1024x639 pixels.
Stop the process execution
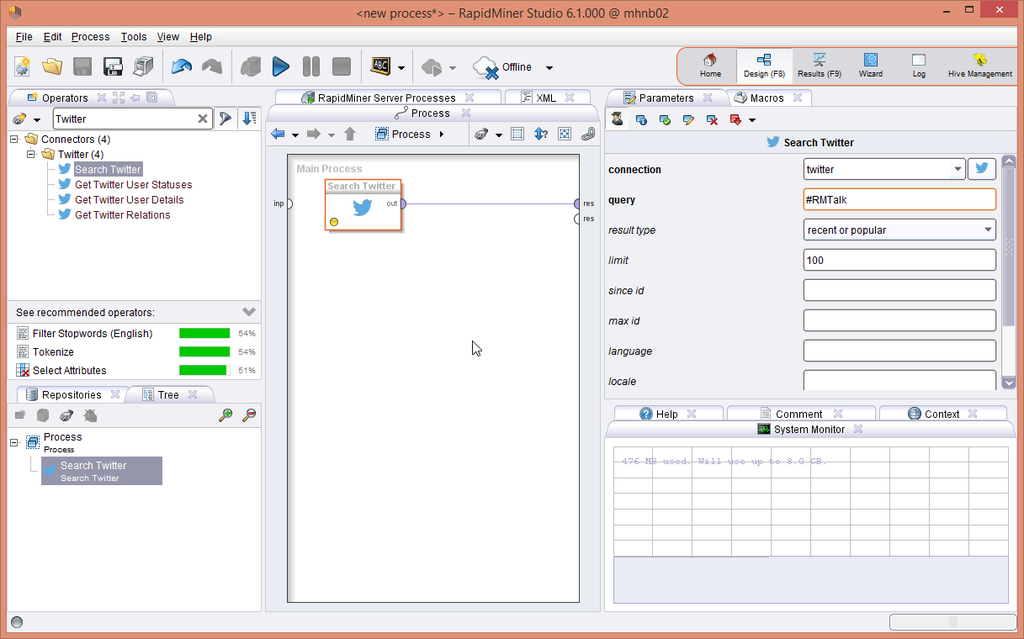342,67
